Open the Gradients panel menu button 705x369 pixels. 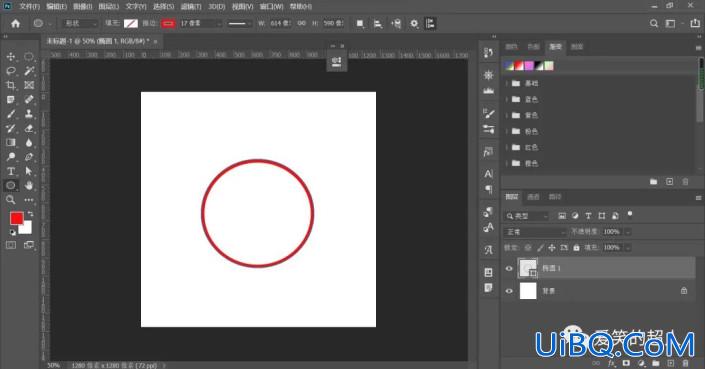click(698, 47)
